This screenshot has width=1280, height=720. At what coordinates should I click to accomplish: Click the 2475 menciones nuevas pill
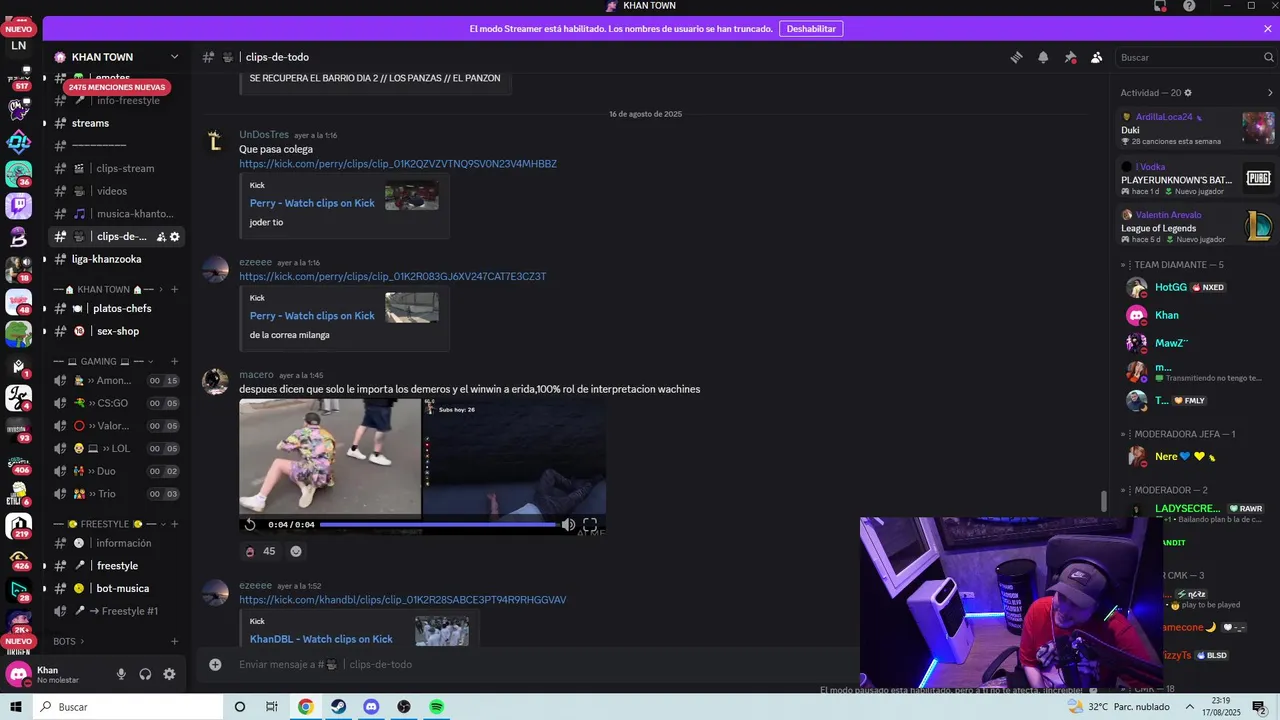(x=117, y=87)
